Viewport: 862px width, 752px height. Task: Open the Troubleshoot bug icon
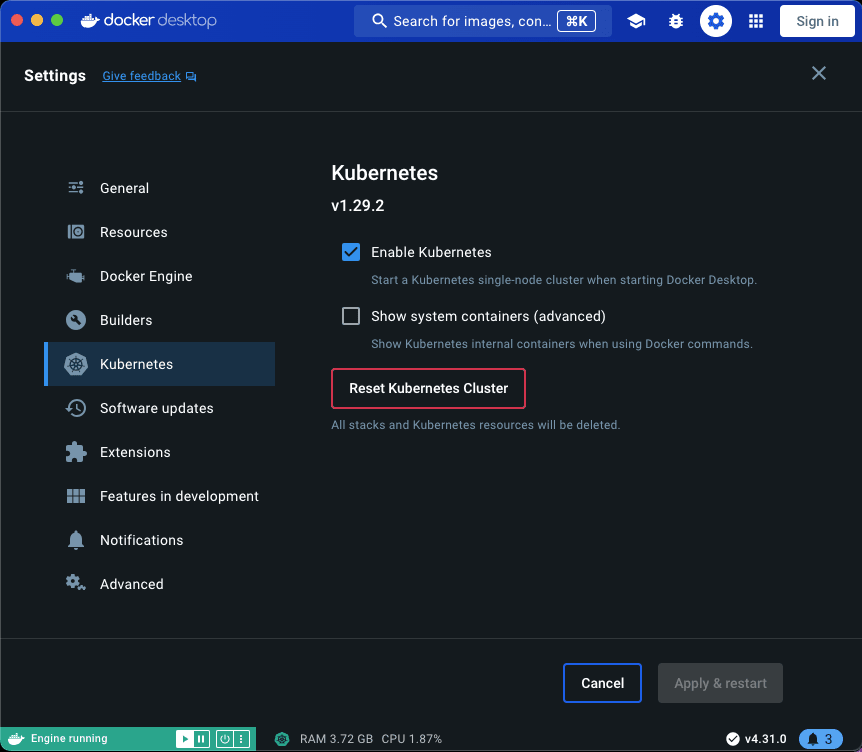(x=676, y=21)
